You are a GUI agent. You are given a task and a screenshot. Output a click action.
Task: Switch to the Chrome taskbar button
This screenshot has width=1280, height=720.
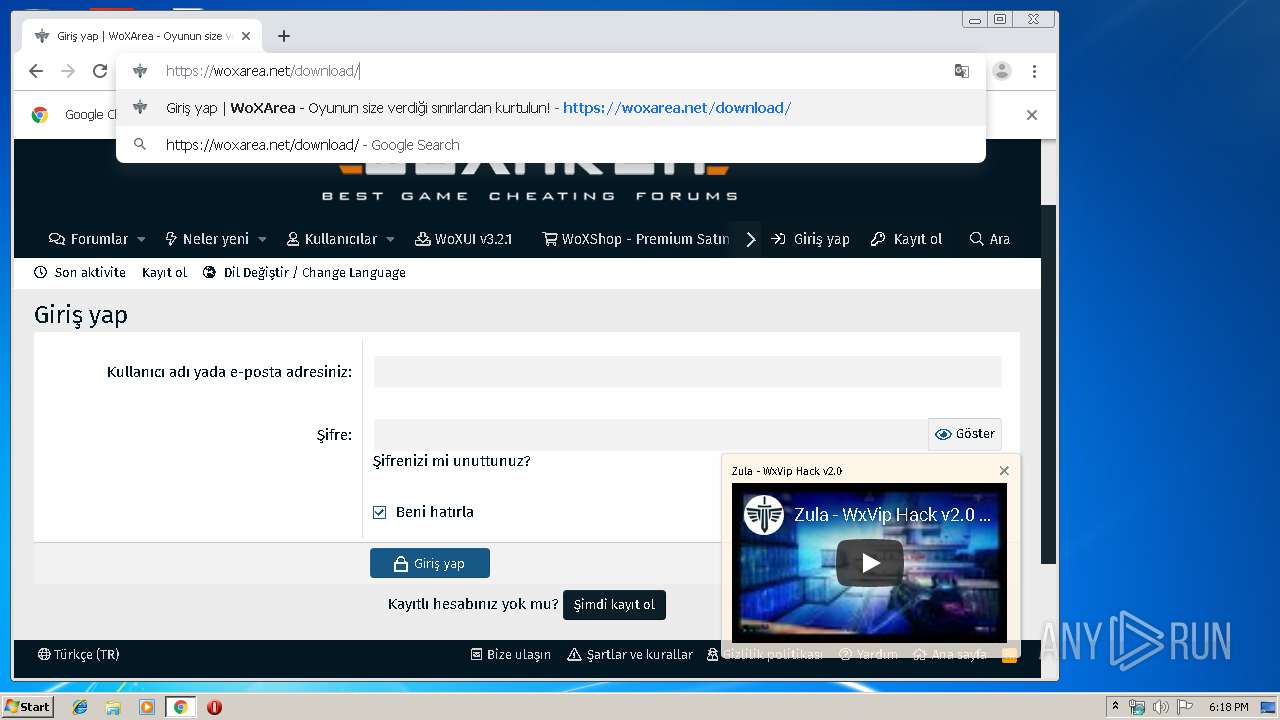coord(181,707)
